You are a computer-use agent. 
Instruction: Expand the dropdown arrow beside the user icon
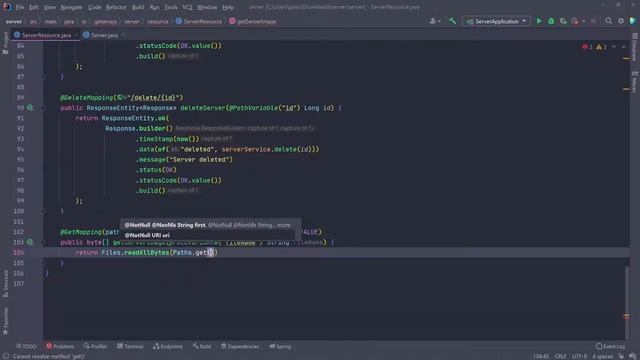coord(439,21)
